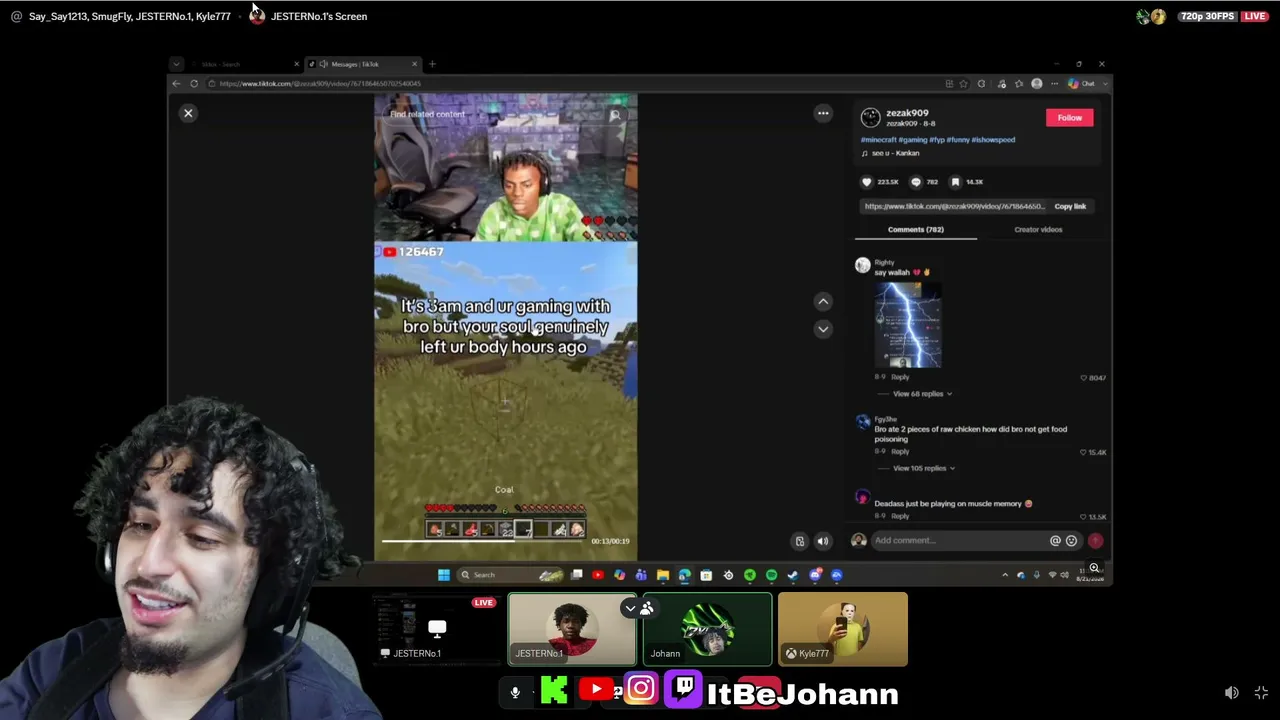The width and height of the screenshot is (1280, 720).
Task: Toggle the video auto-scroll icon beside volume
Action: pyautogui.click(x=799, y=541)
